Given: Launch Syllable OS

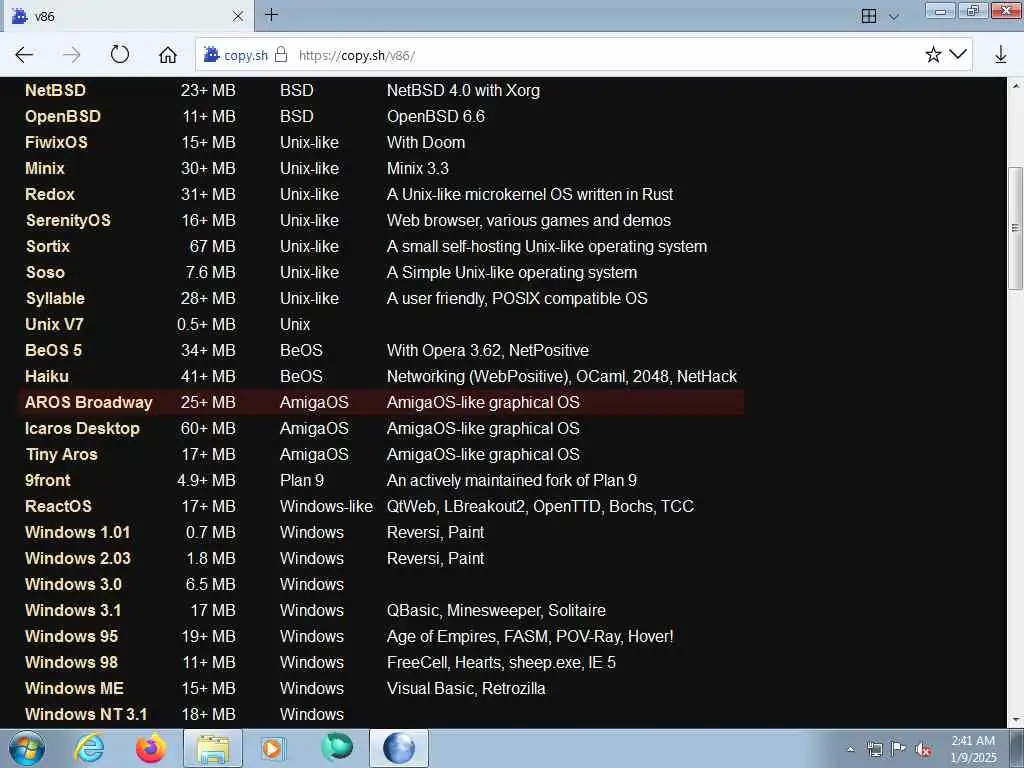Looking at the screenshot, I should coord(55,298).
